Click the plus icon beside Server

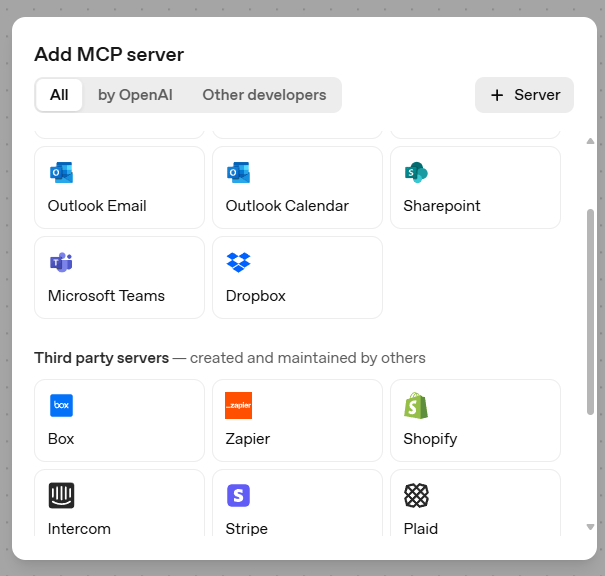point(497,95)
